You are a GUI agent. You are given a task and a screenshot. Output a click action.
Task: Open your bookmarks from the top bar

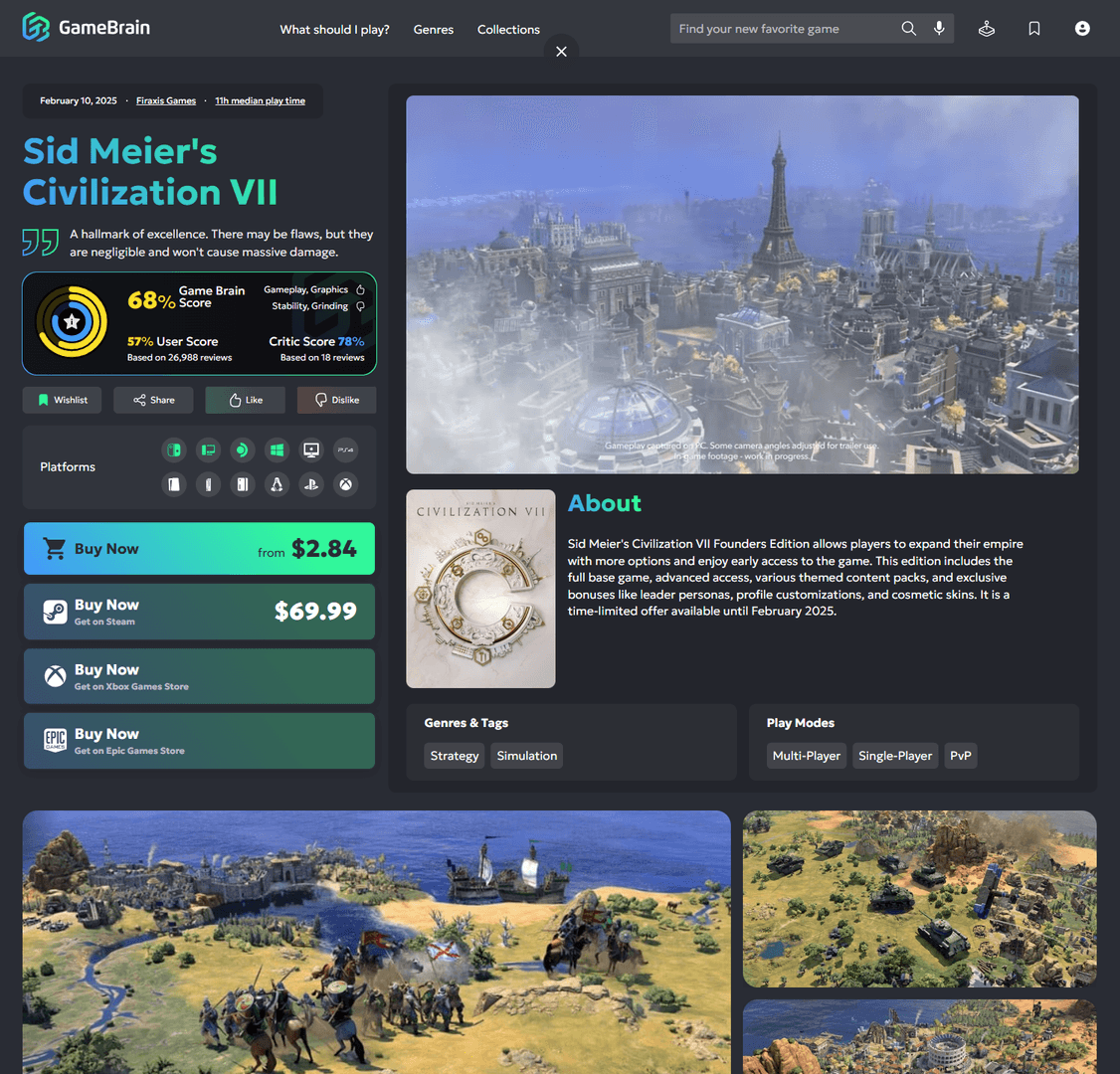1034,29
